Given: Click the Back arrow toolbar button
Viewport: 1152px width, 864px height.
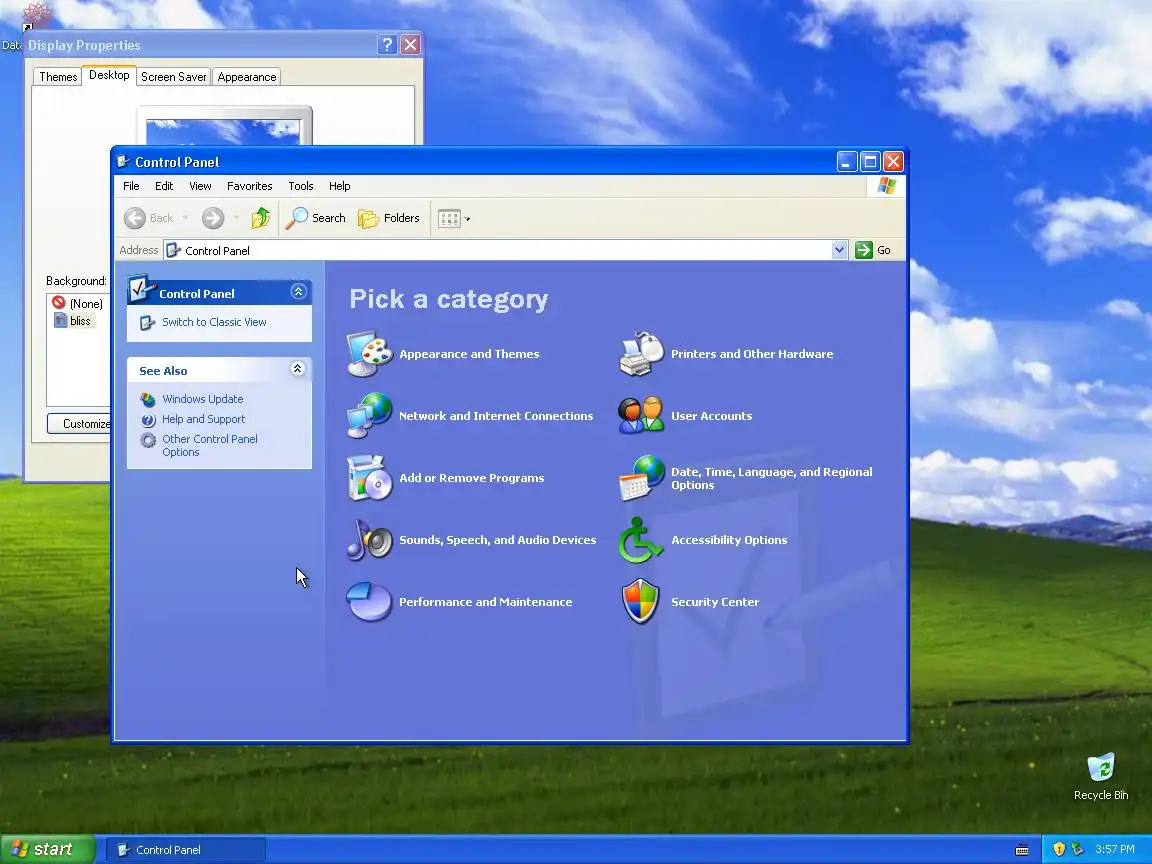Looking at the screenshot, I should click(x=148, y=218).
